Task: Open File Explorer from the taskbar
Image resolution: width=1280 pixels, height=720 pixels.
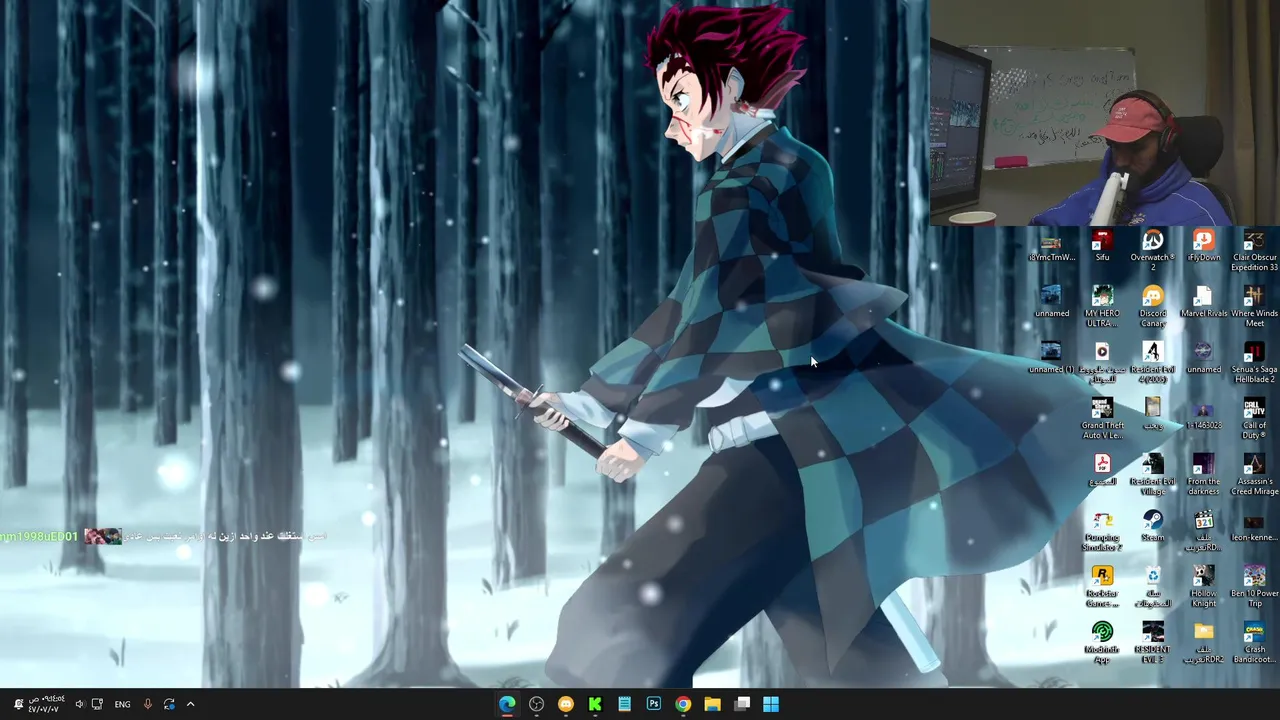Action: [712, 704]
